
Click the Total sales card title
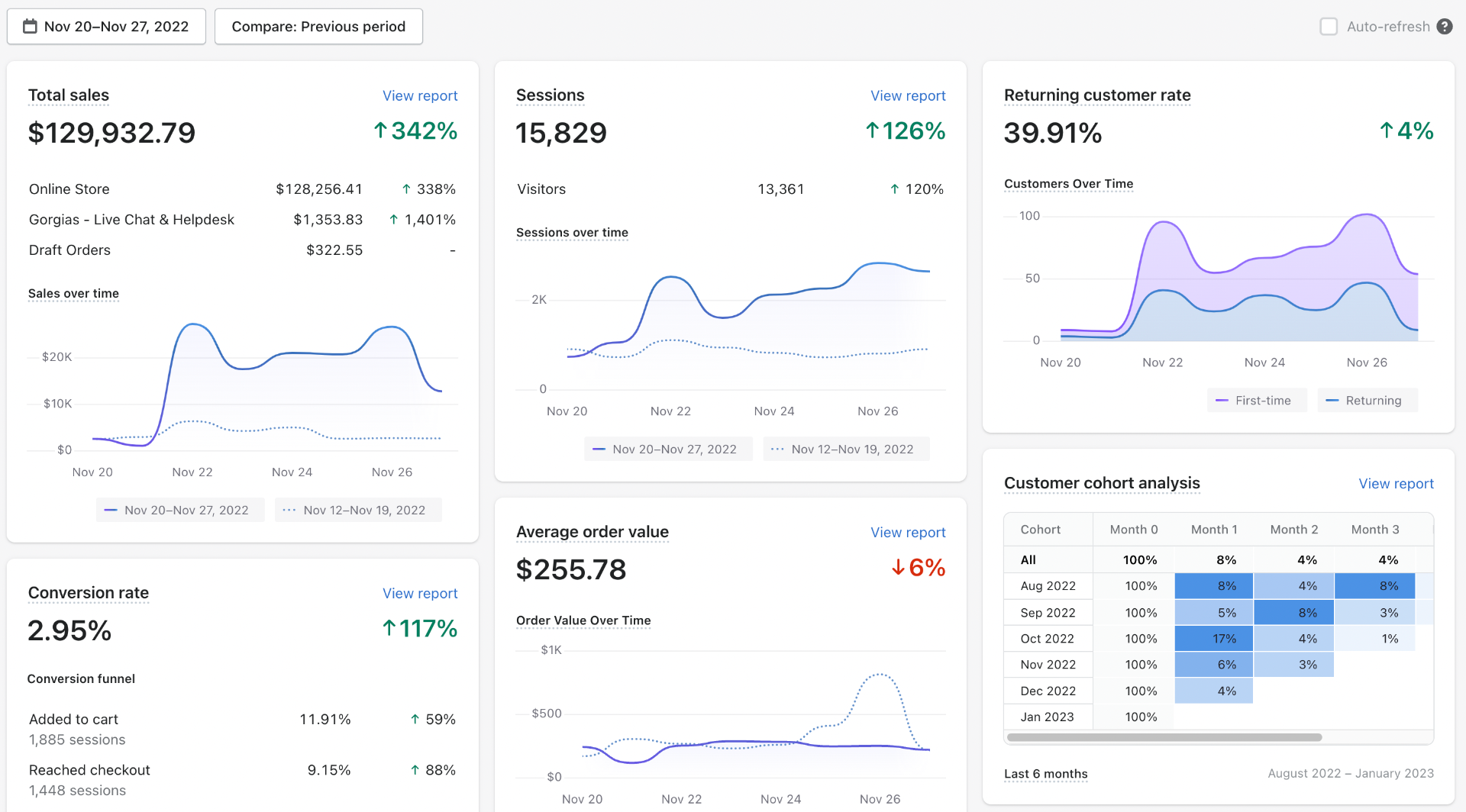[69, 95]
